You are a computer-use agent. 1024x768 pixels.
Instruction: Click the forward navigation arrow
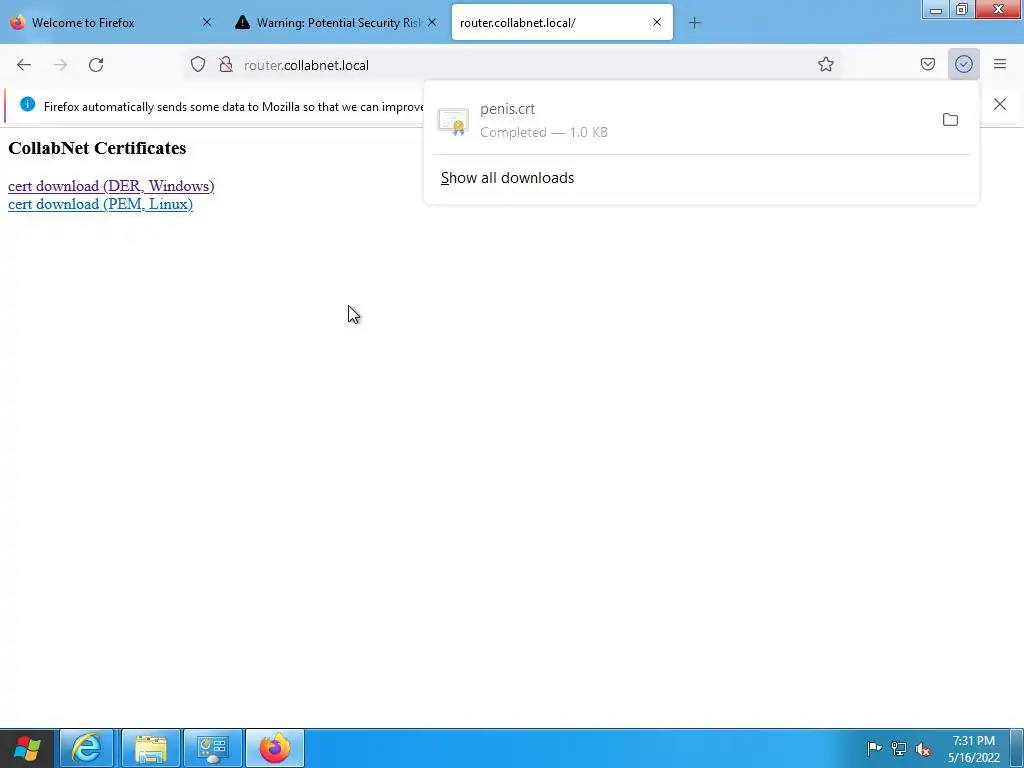60,65
